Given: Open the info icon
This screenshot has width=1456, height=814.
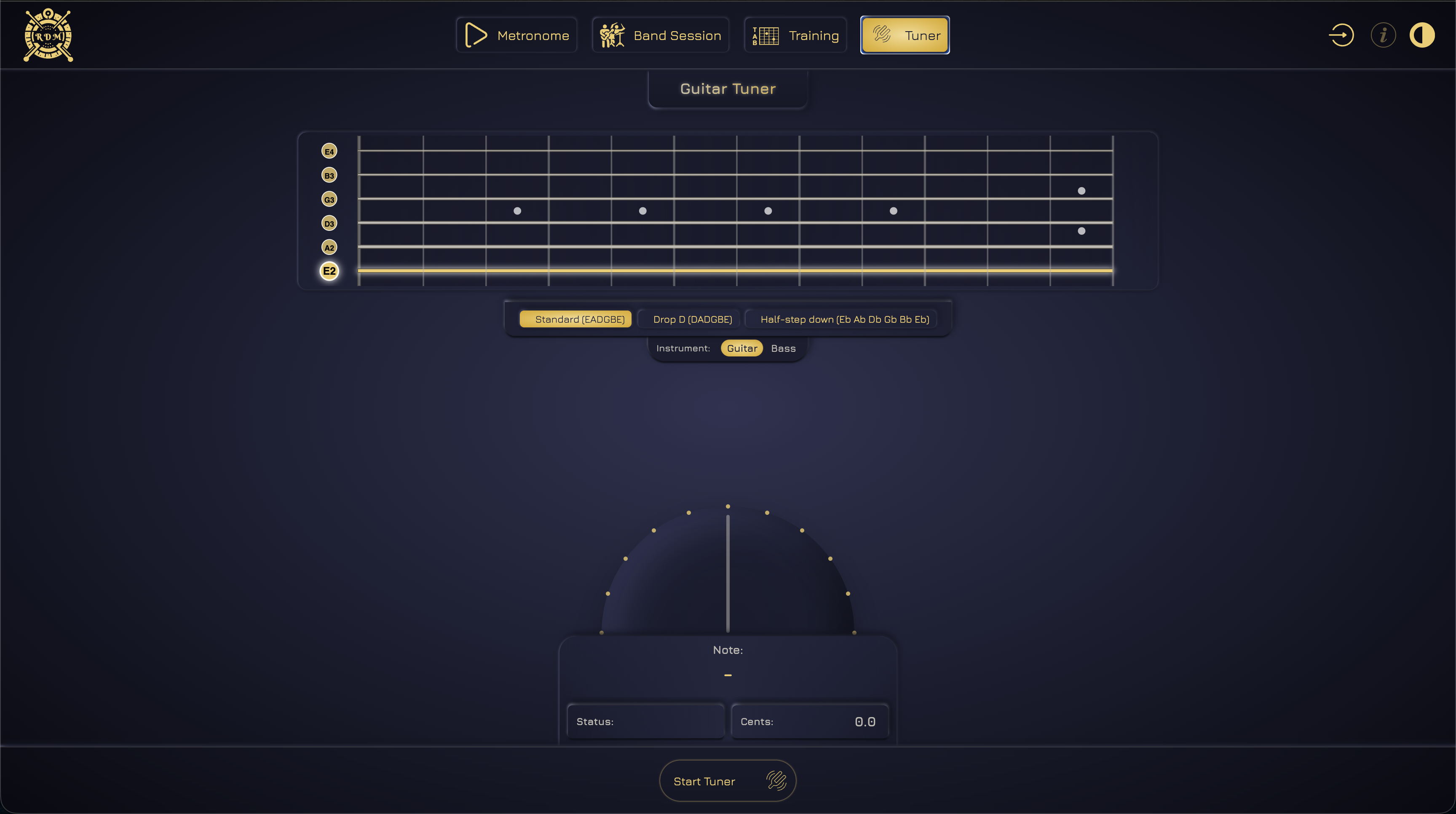Looking at the screenshot, I should [x=1383, y=35].
